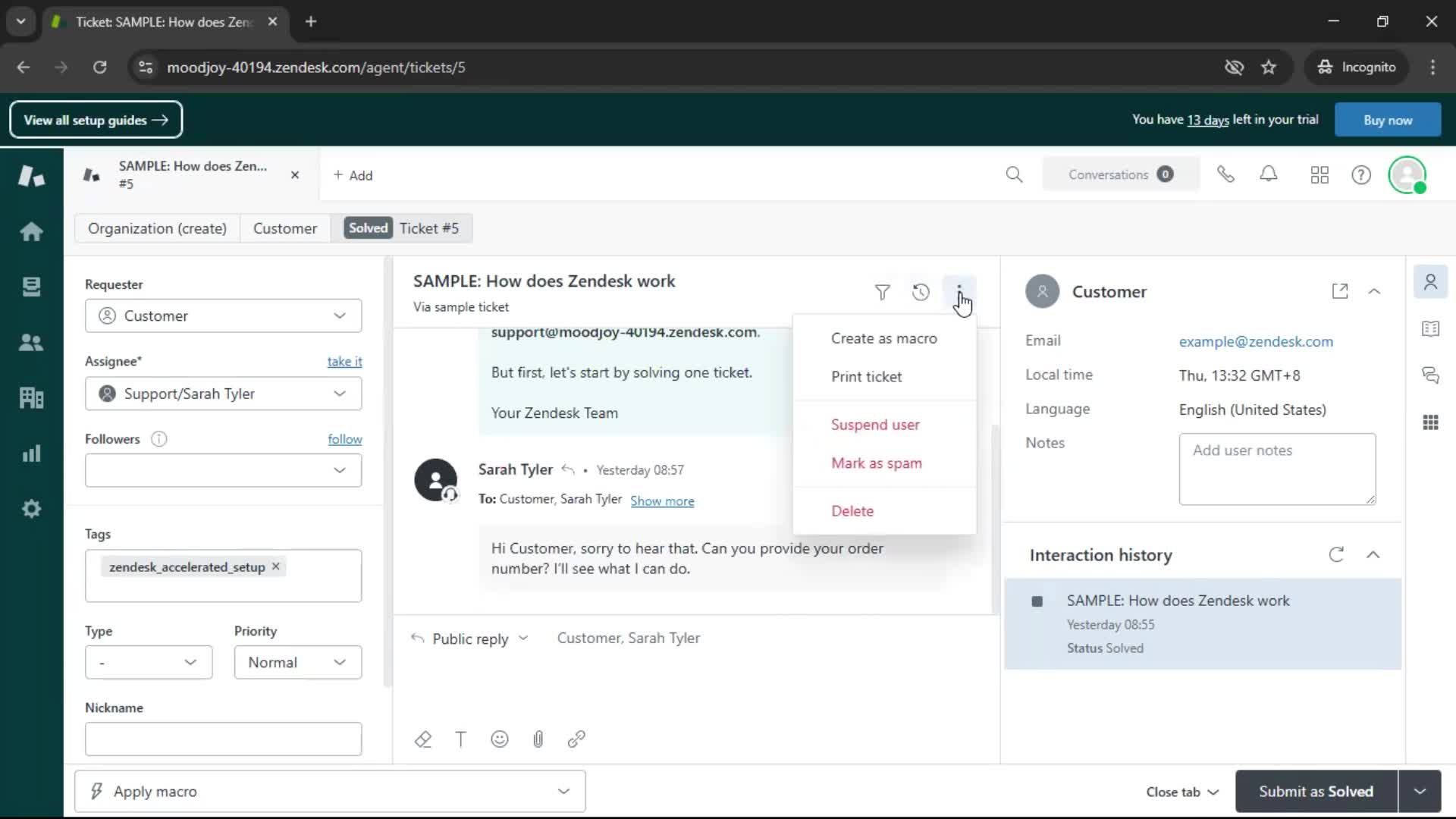
Task: Select the Solved Ticket #5 tab
Action: pyautogui.click(x=402, y=228)
